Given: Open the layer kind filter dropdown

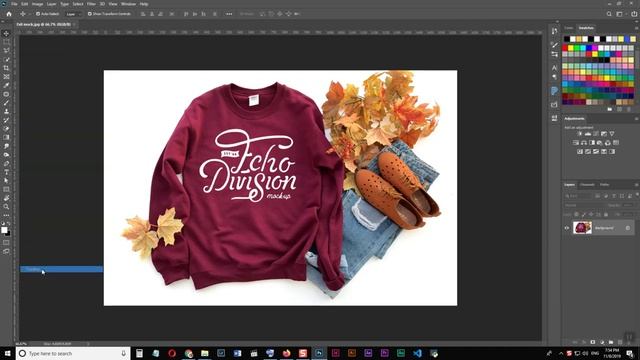Looking at the screenshot, I should tap(578, 196).
